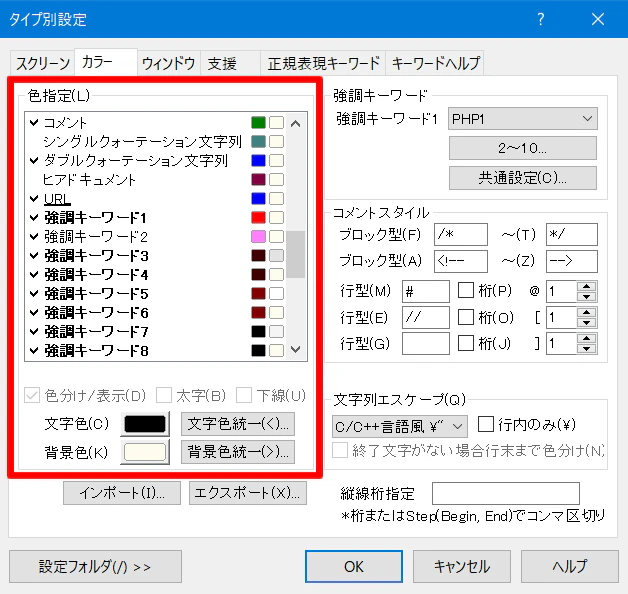Open the キーワードヘルプ tab
The image size is (628, 594).
[x=435, y=63]
